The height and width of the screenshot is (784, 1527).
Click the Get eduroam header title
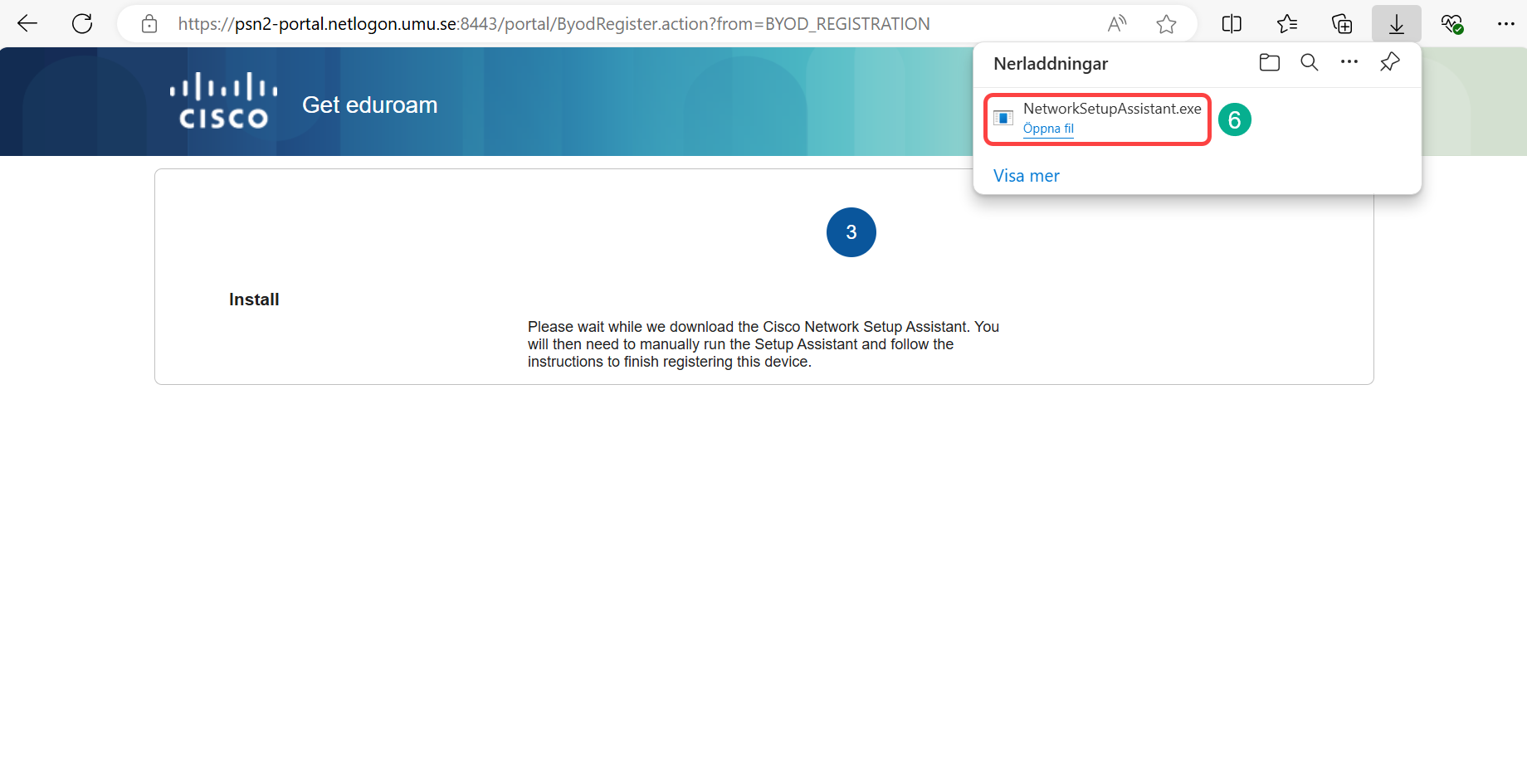[369, 105]
